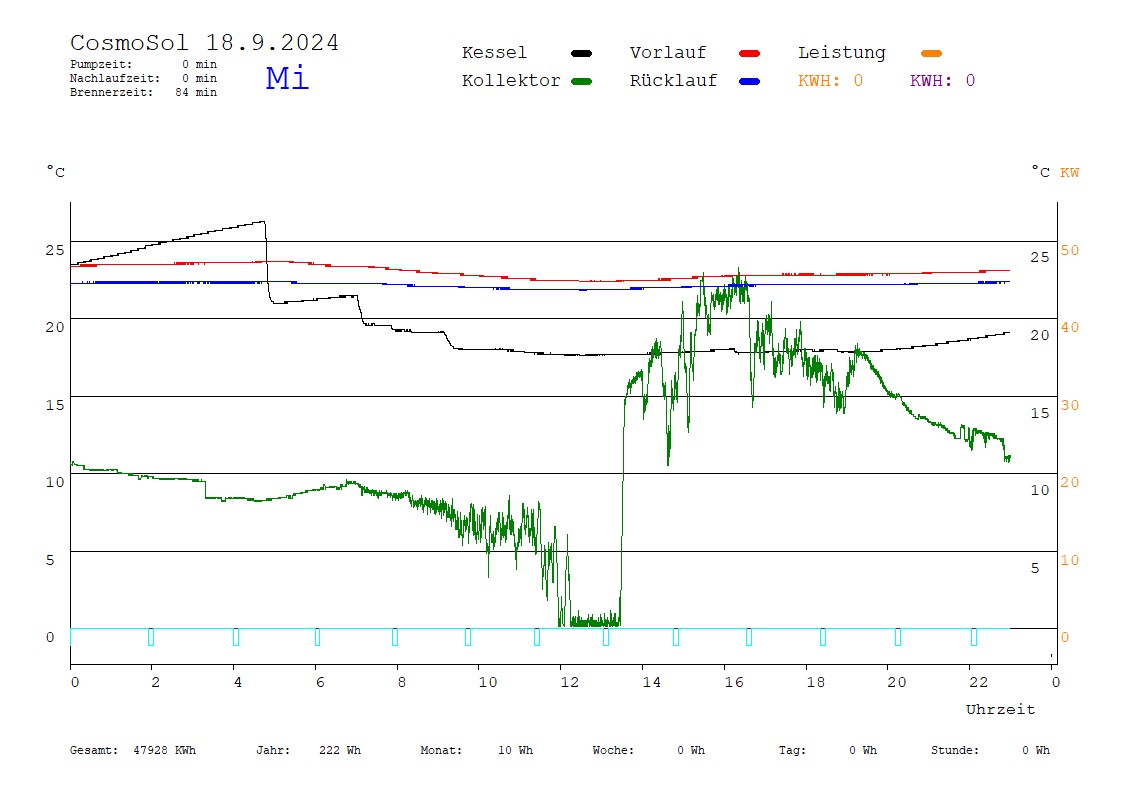
Task: Click the "Monat:" footer label
Action: pos(441,750)
